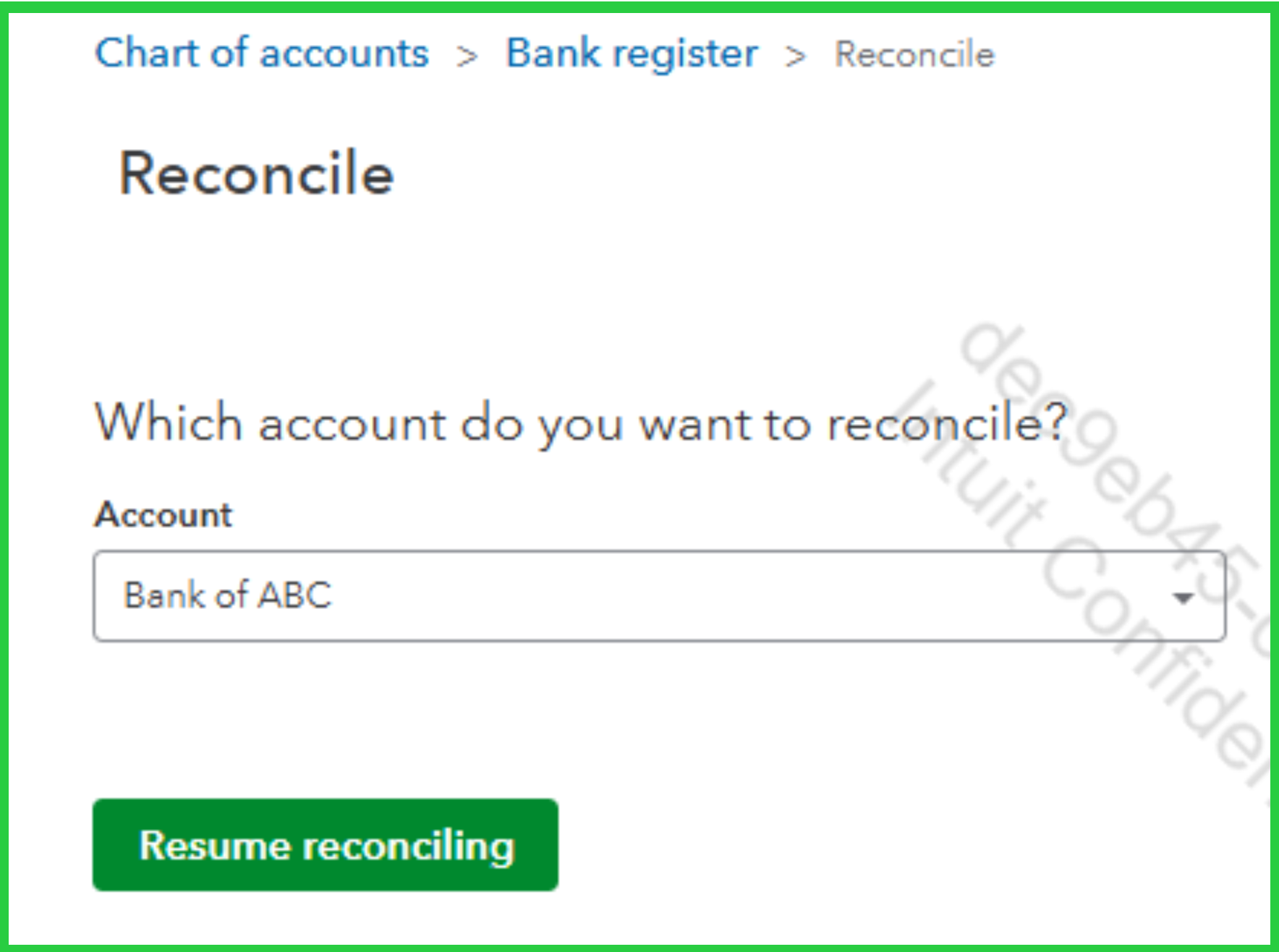
Task: Continue reconciliation with the green button
Action: (326, 845)
